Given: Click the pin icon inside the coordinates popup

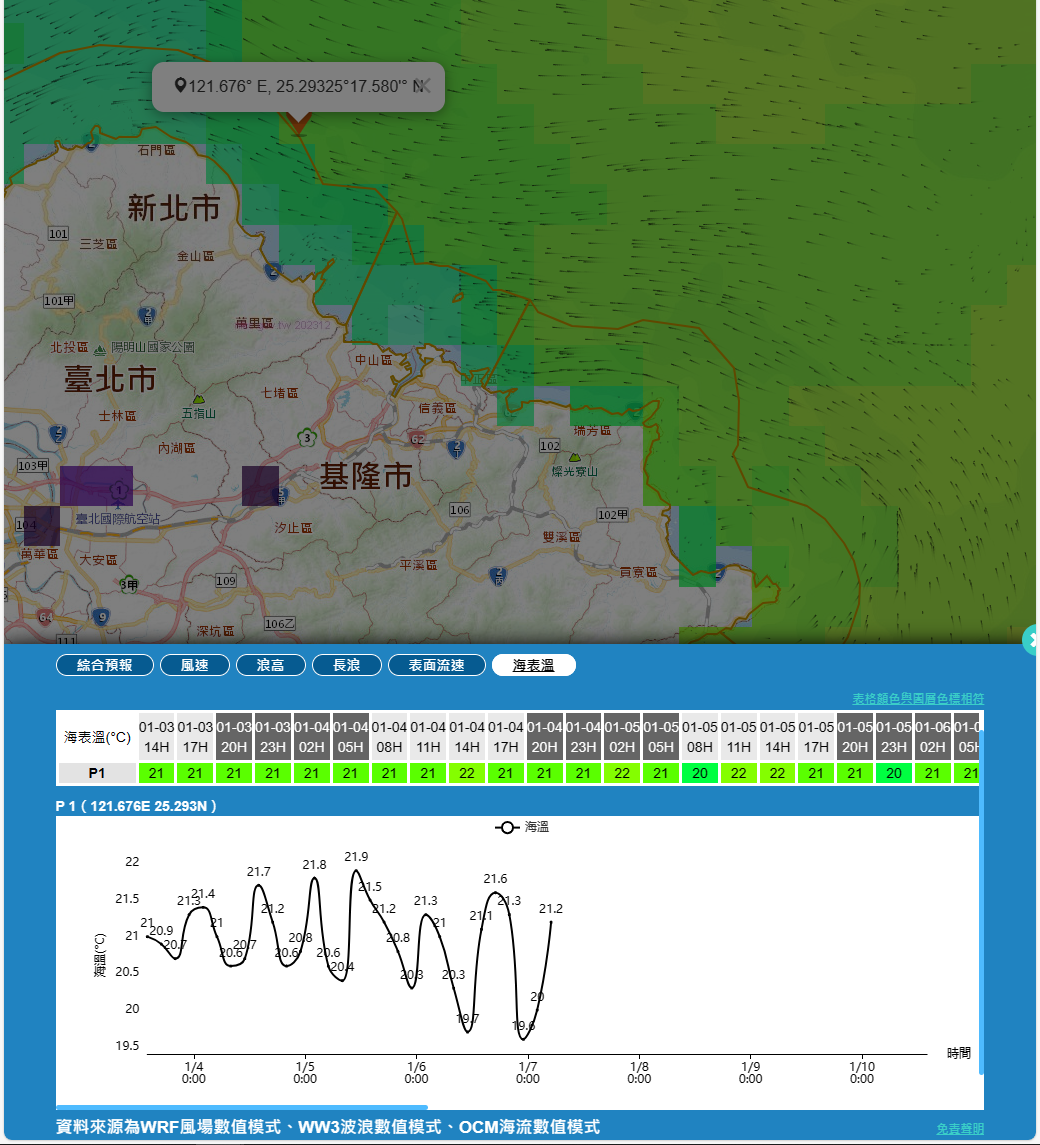Looking at the screenshot, I should pyautogui.click(x=180, y=85).
